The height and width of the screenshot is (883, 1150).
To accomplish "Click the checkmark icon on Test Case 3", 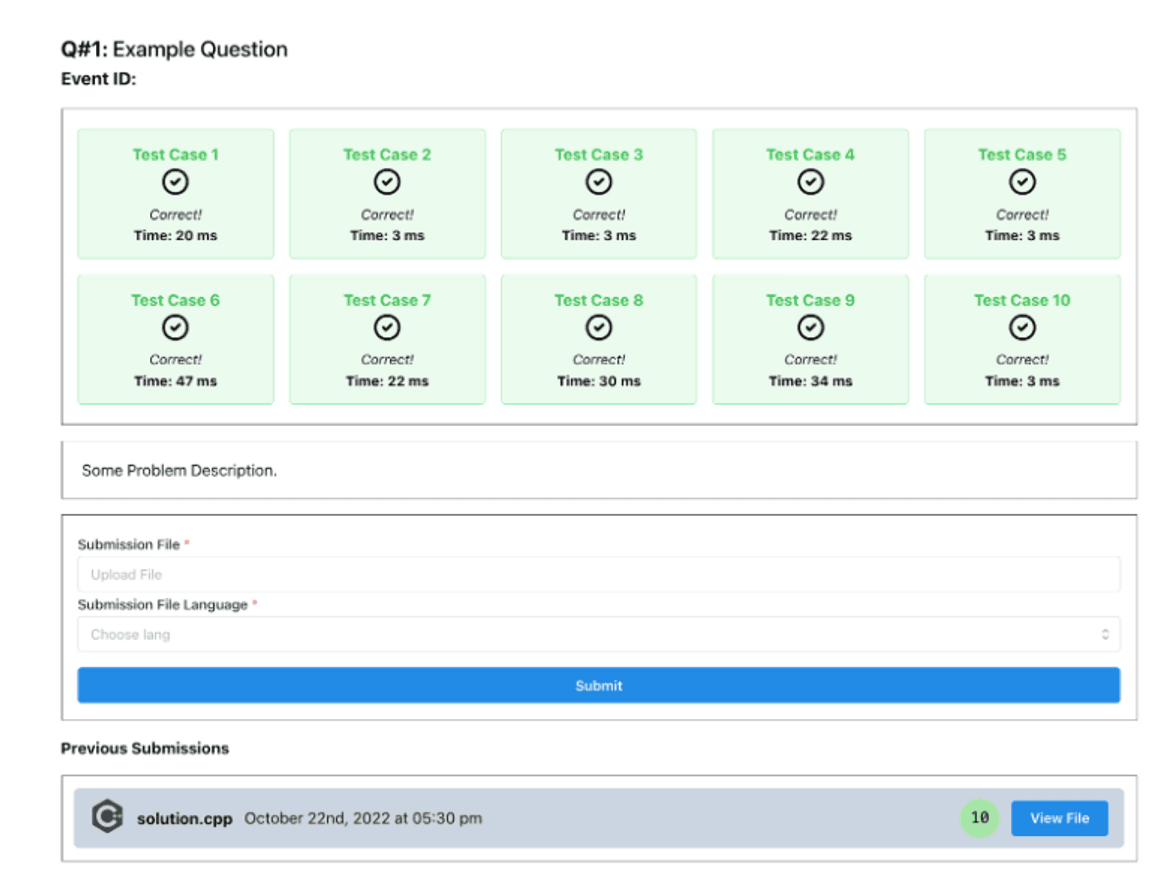I will (x=598, y=183).
